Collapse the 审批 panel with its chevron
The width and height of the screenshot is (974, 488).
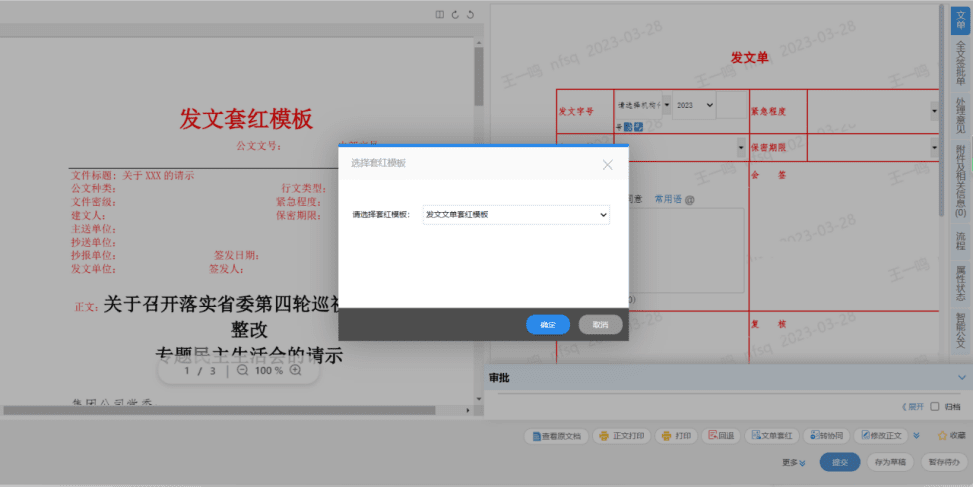click(962, 377)
